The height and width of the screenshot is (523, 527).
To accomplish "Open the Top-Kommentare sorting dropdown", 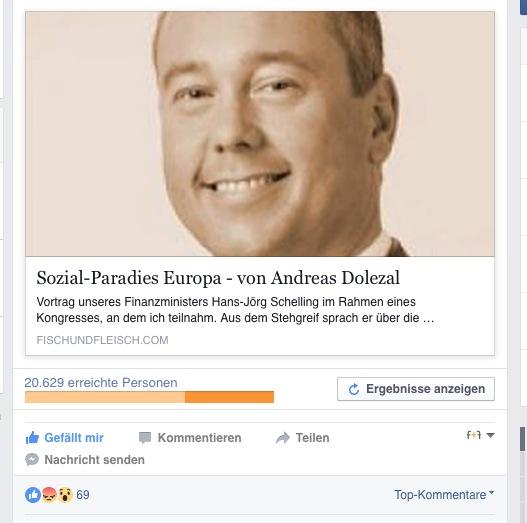I will 444,494.
